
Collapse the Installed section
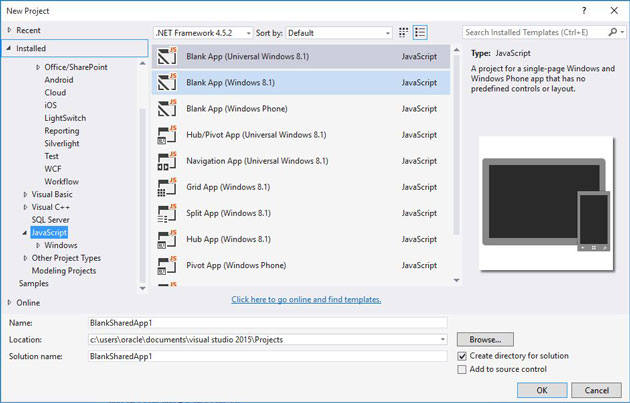pyautogui.click(x=9, y=48)
